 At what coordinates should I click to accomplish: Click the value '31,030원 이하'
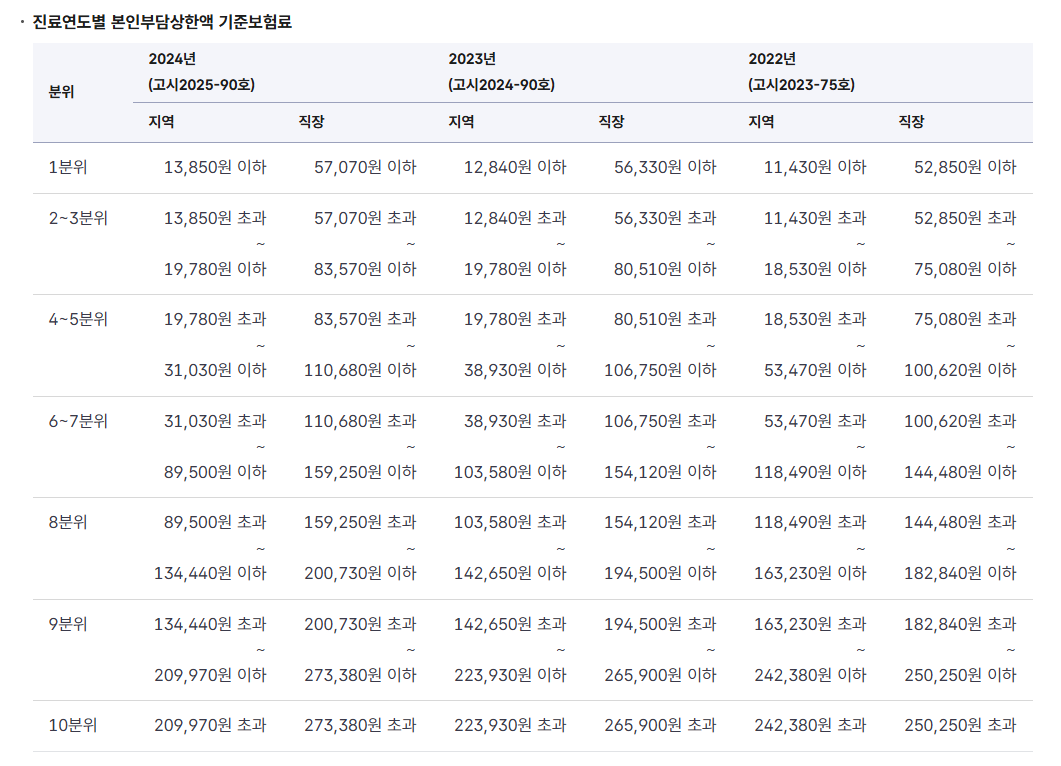[x=215, y=370]
